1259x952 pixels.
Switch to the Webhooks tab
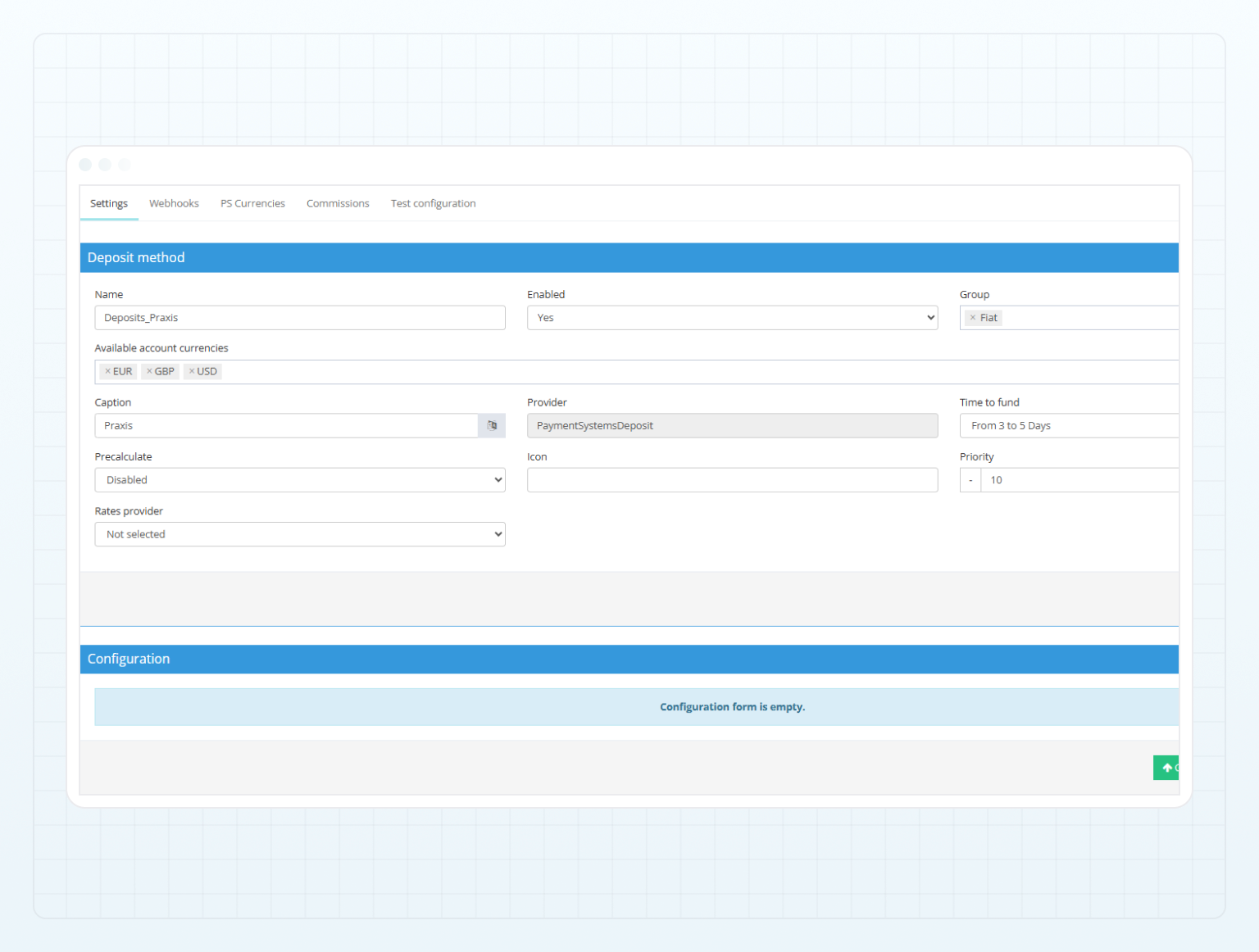[x=174, y=203]
